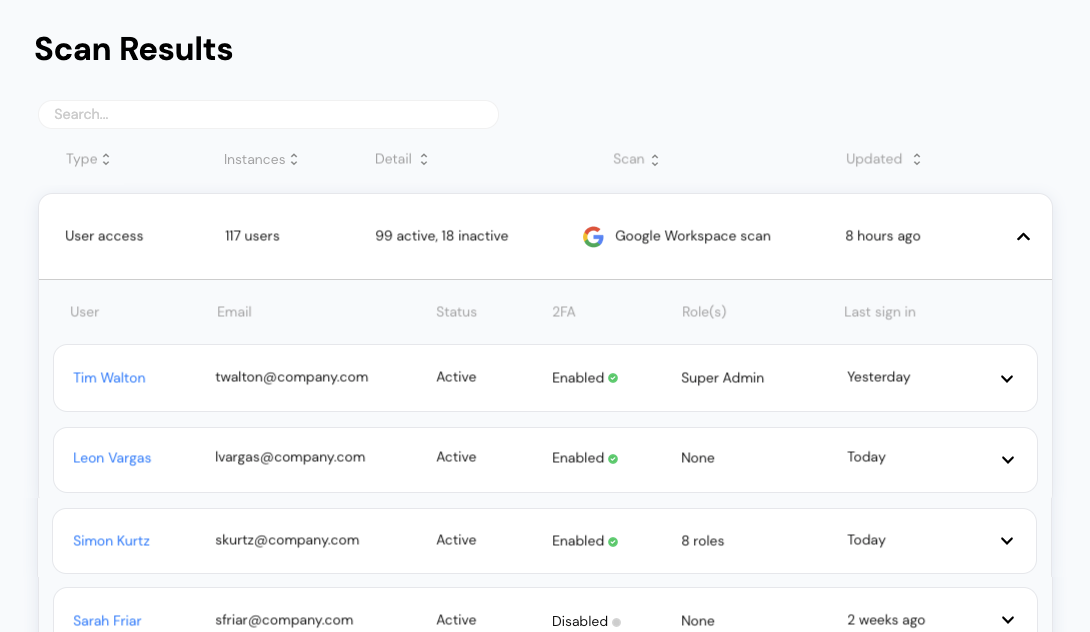Expand Tim Walton row details
Image resolution: width=1090 pixels, height=632 pixels.
tap(1007, 379)
